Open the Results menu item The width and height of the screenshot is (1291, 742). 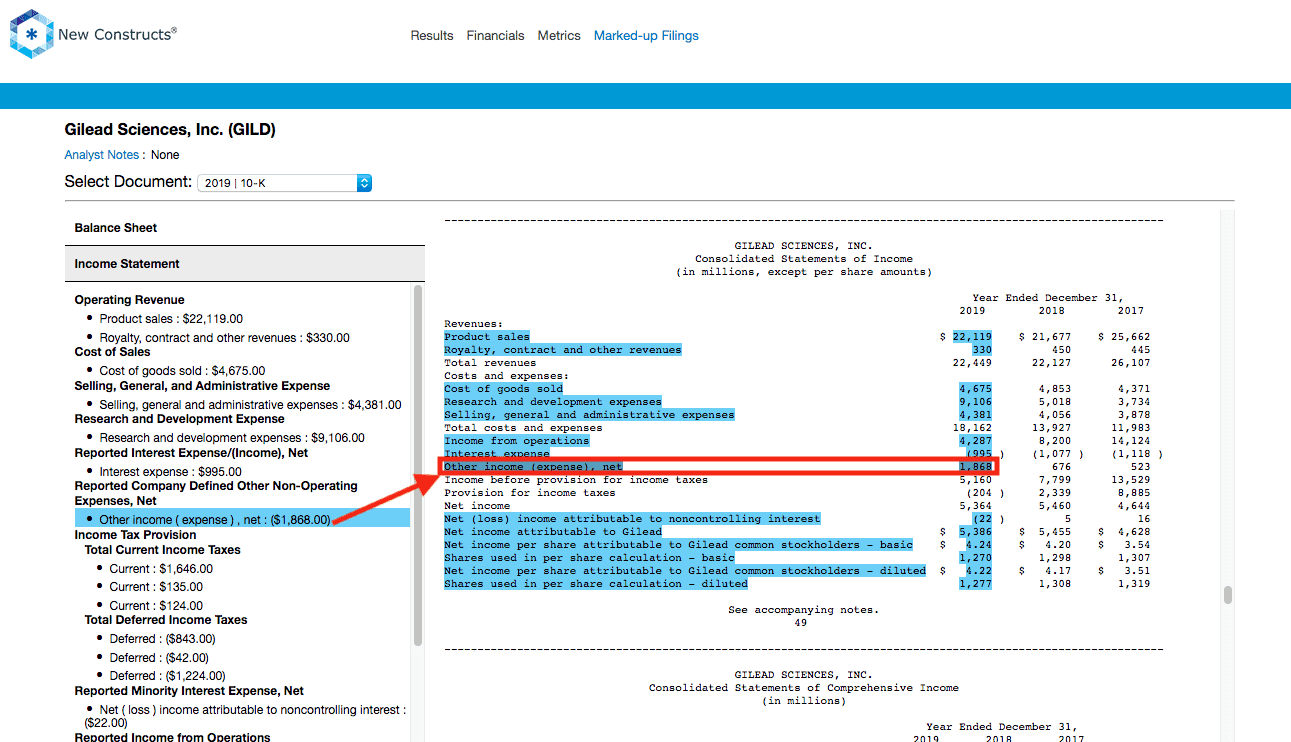coord(432,36)
